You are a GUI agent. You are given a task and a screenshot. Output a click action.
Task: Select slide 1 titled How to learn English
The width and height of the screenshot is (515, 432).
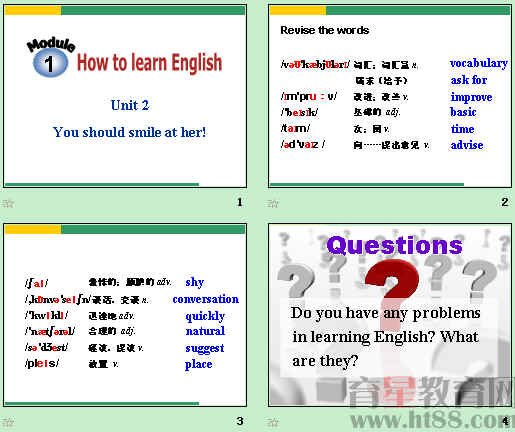coord(125,96)
